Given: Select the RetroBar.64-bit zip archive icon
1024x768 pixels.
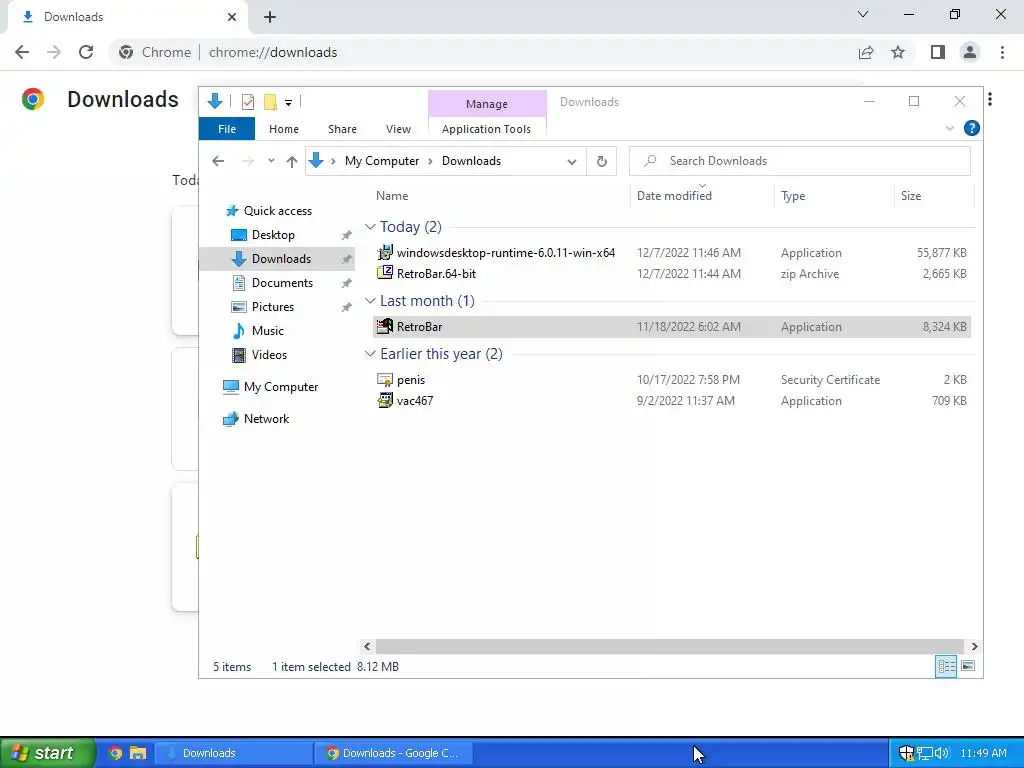Looking at the screenshot, I should click(385, 273).
